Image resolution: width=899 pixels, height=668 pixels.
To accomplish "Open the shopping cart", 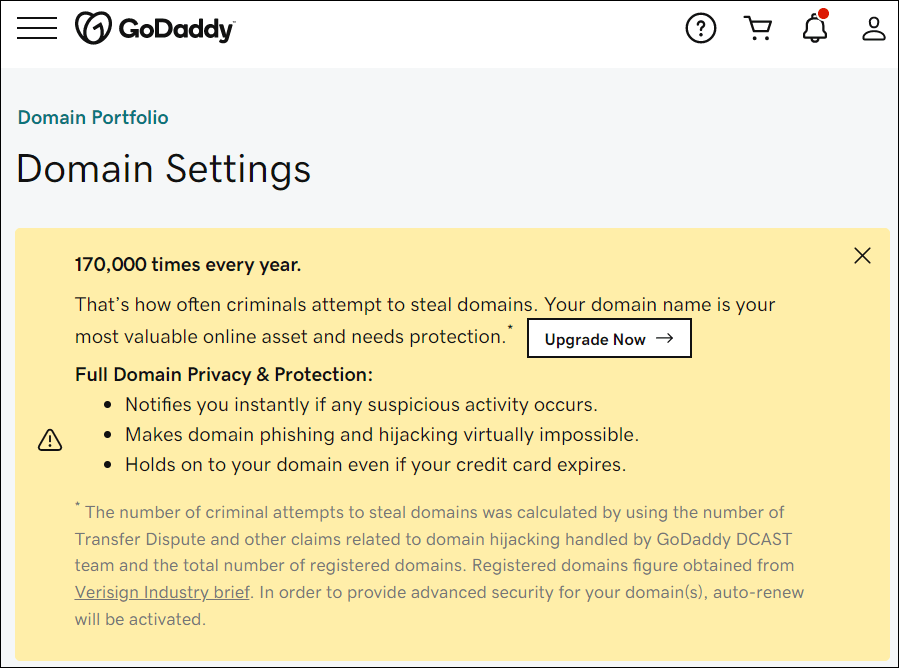I will (758, 28).
